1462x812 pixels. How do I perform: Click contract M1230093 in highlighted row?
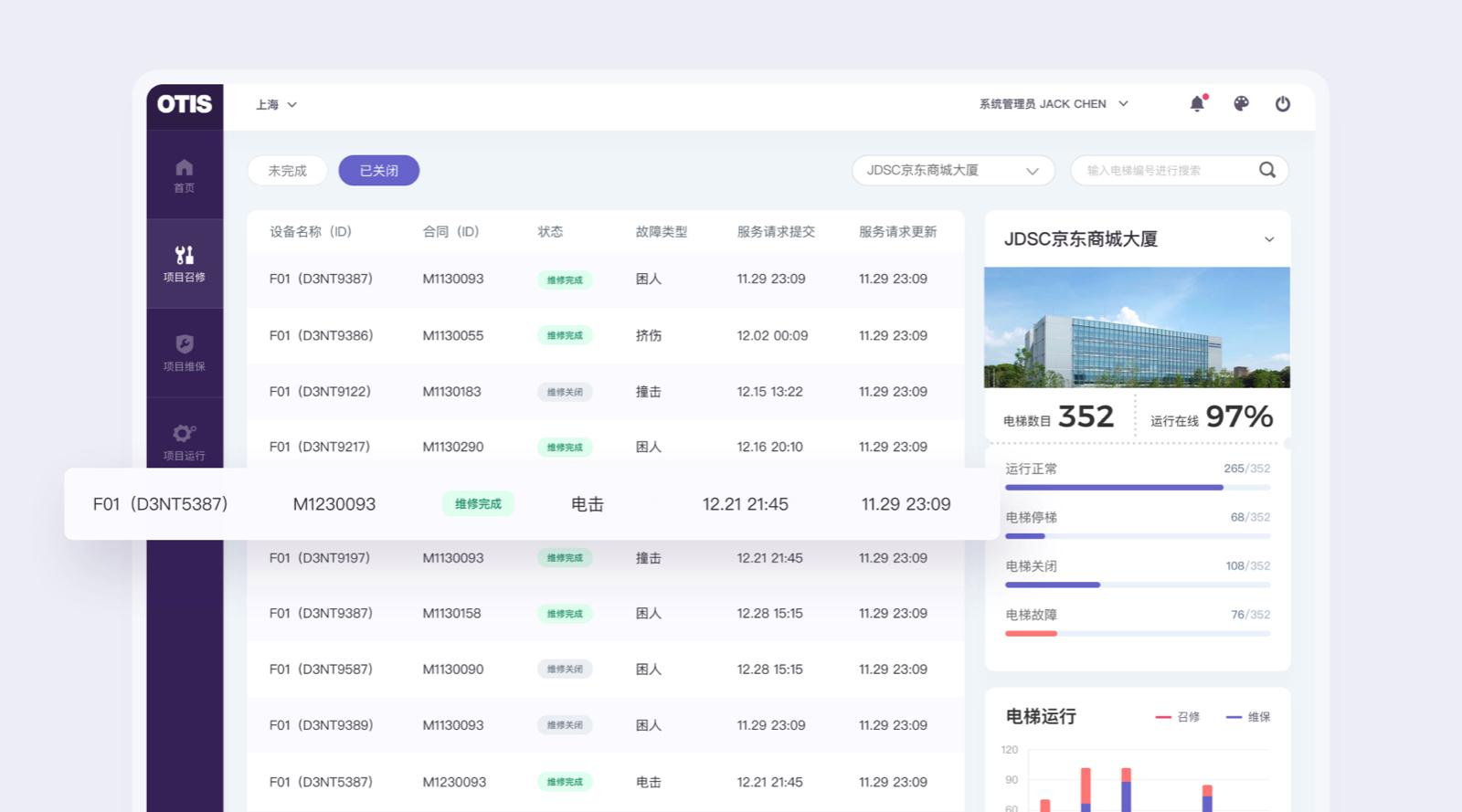pos(334,504)
